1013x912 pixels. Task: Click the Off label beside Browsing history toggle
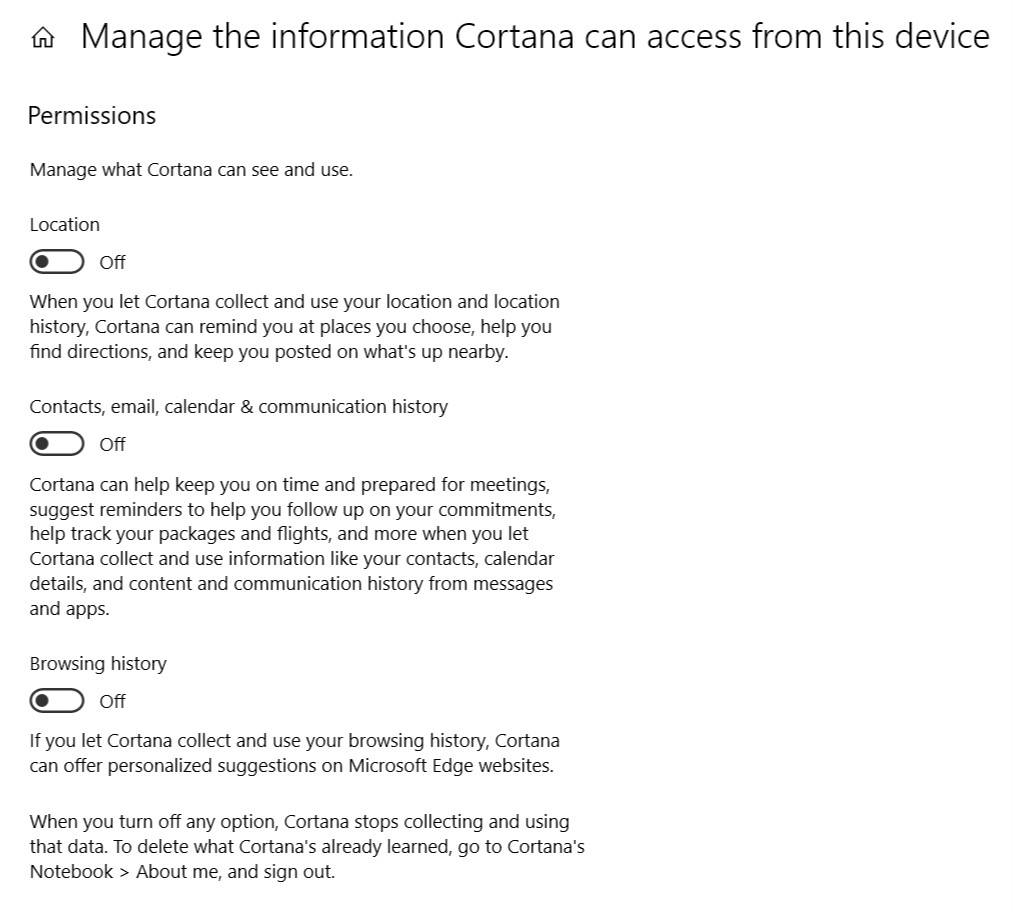click(x=112, y=702)
